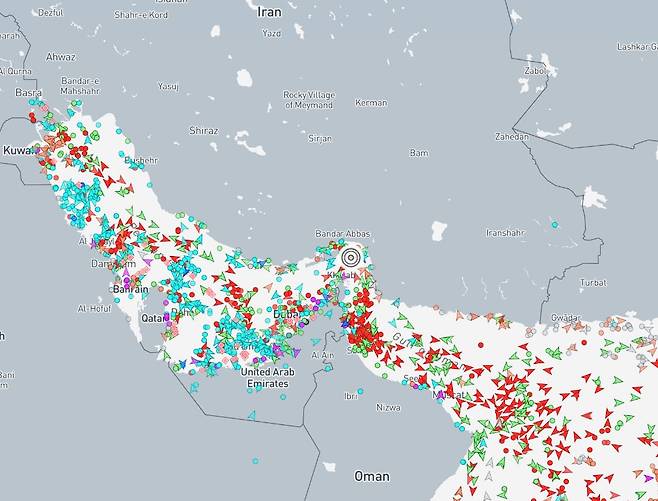Click the concentric-circle target marker near Bandar Abbas

(350, 257)
